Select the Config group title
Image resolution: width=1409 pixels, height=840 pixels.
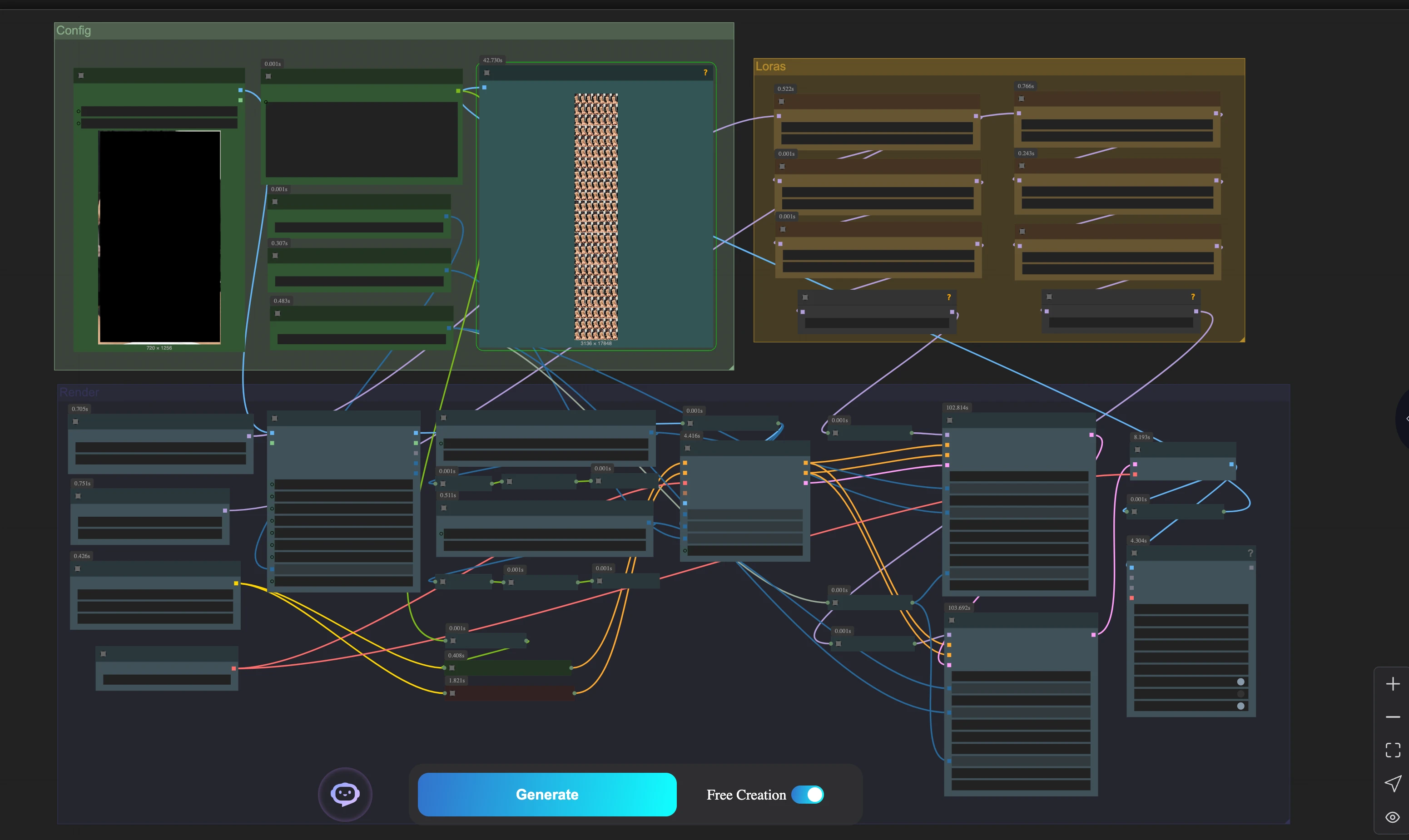(x=74, y=30)
